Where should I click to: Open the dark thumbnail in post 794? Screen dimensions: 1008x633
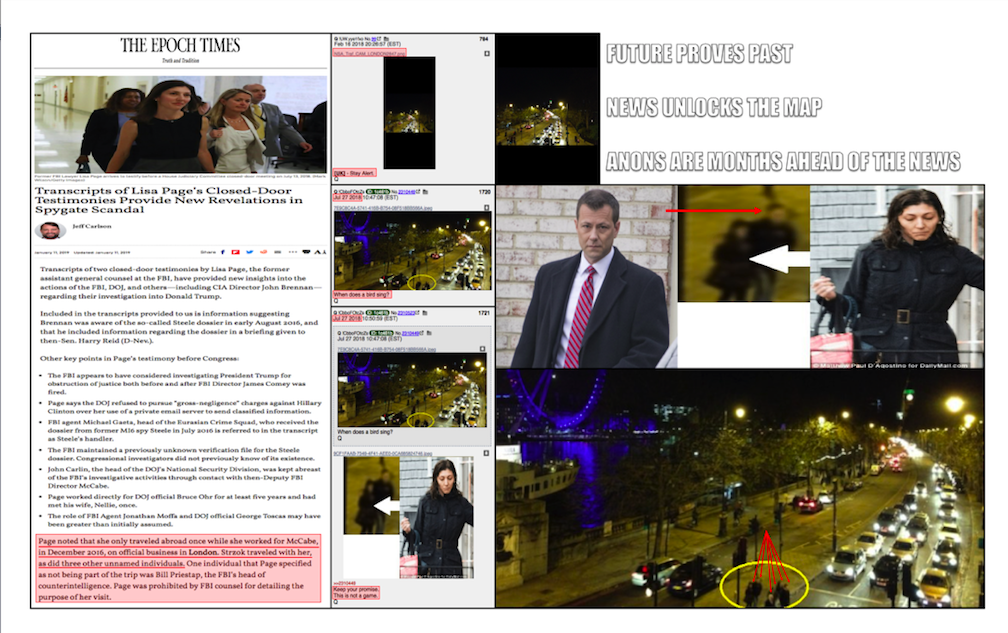pos(410,112)
